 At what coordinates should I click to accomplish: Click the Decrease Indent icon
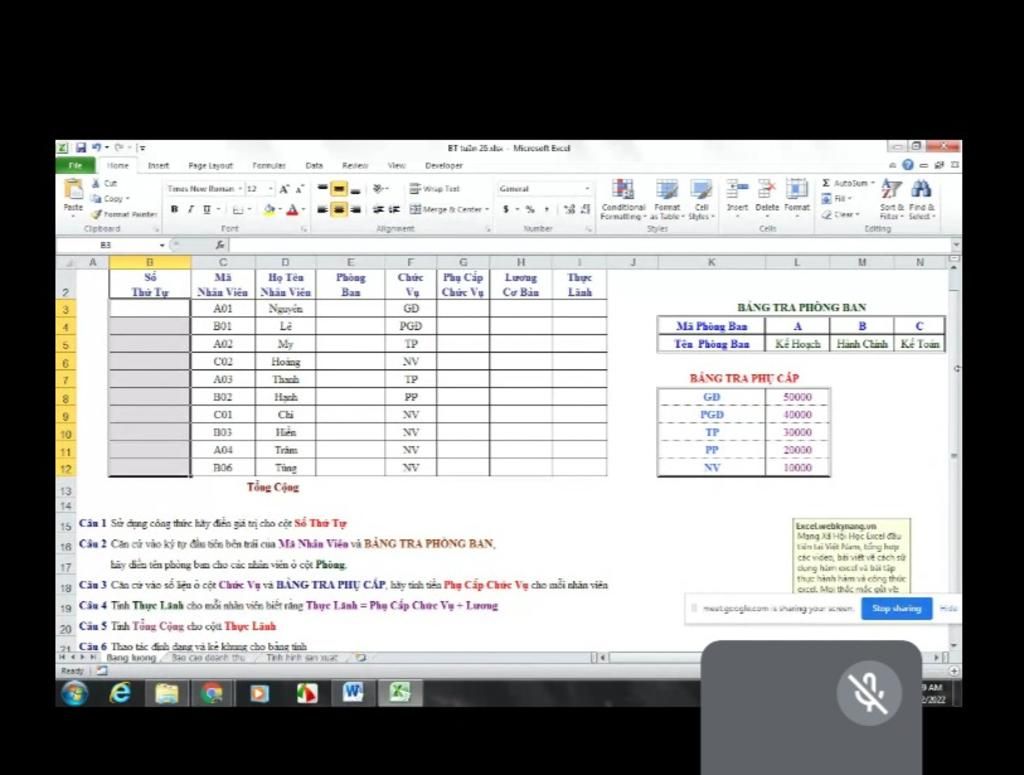(x=377, y=210)
